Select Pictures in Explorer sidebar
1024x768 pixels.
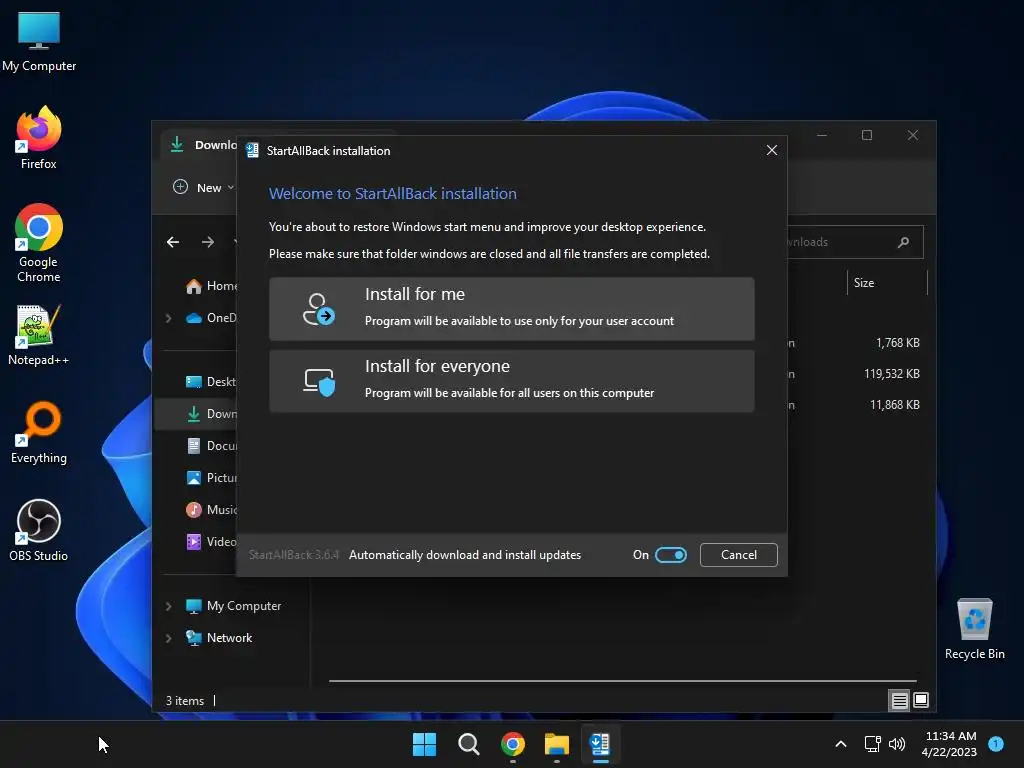(x=210, y=477)
